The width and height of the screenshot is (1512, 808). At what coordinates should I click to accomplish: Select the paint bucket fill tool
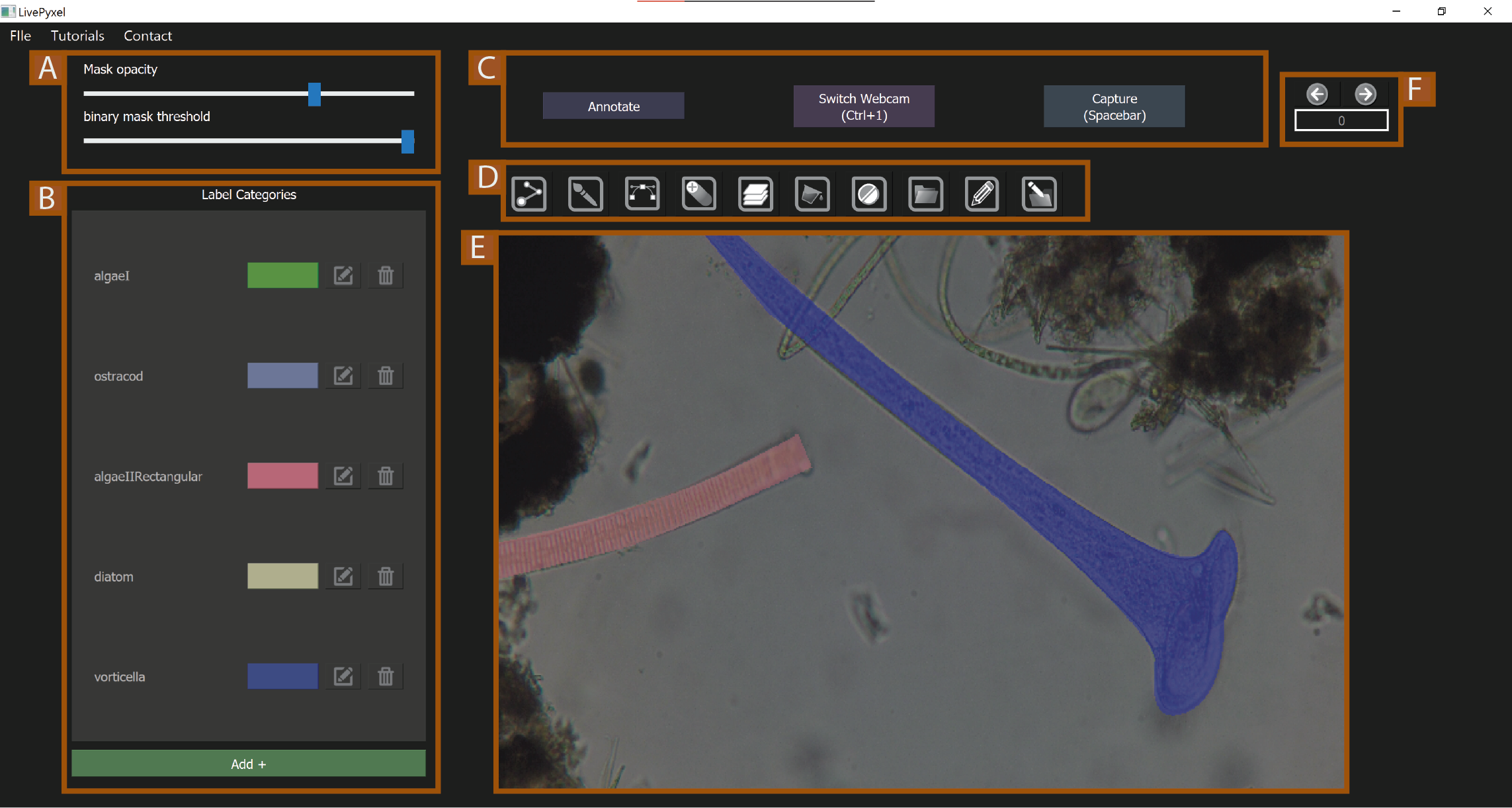(812, 195)
